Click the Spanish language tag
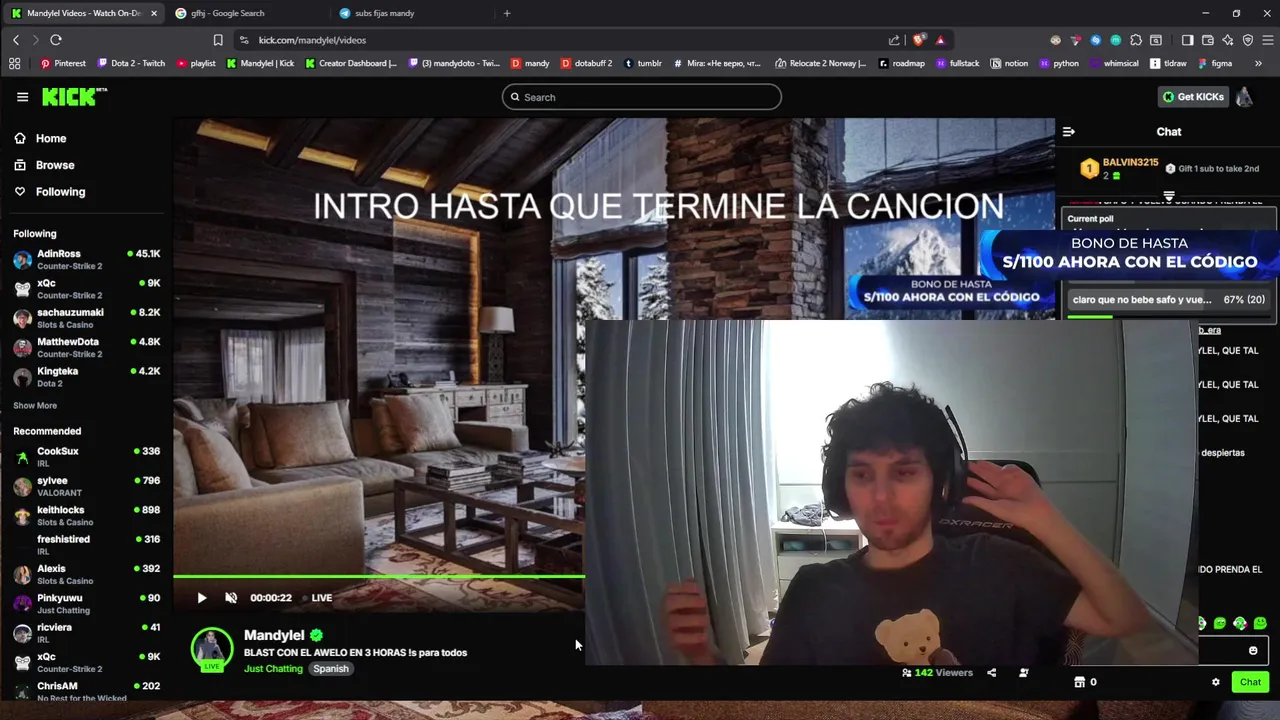The width and height of the screenshot is (1280, 720). [x=331, y=669]
